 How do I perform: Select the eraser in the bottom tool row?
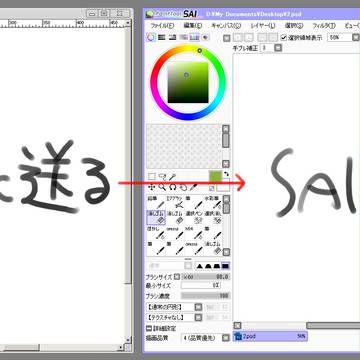point(213,248)
